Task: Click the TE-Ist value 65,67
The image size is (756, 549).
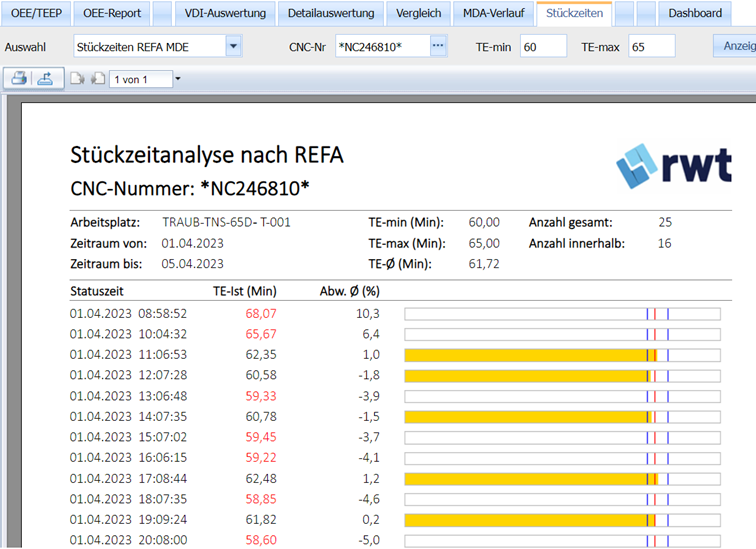Action: click(x=261, y=334)
